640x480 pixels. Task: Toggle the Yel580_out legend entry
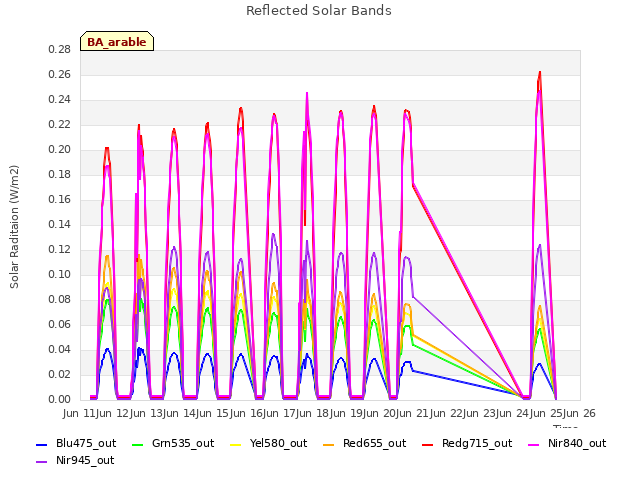click(268, 443)
